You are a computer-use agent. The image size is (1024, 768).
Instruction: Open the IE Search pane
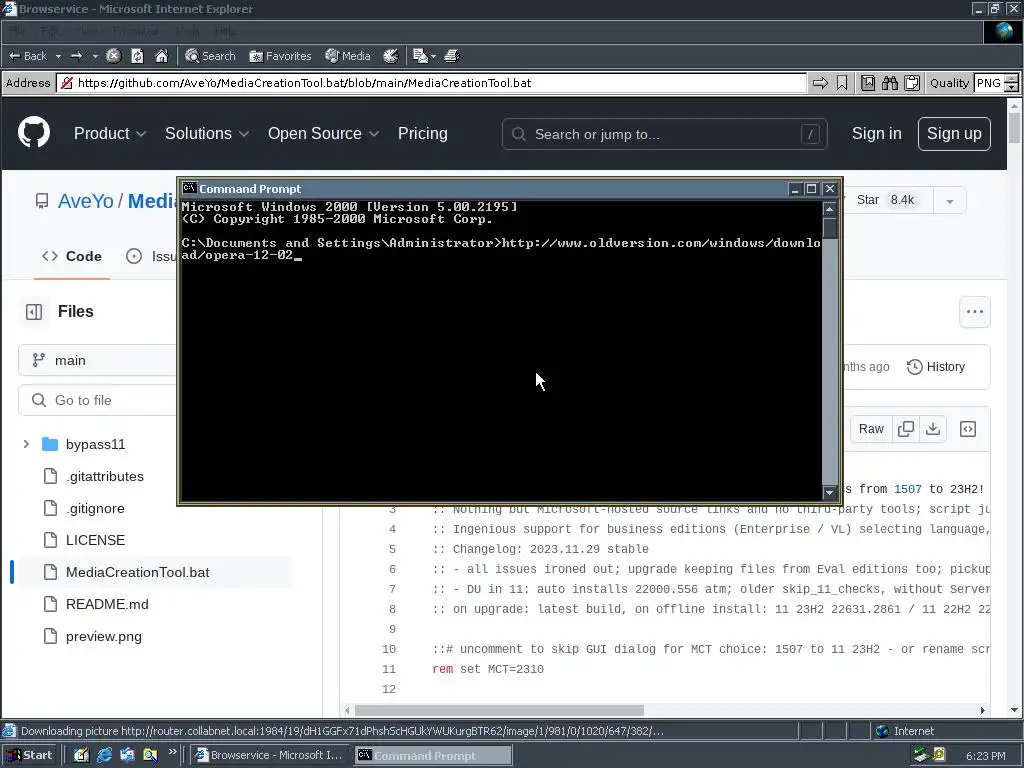coord(210,56)
